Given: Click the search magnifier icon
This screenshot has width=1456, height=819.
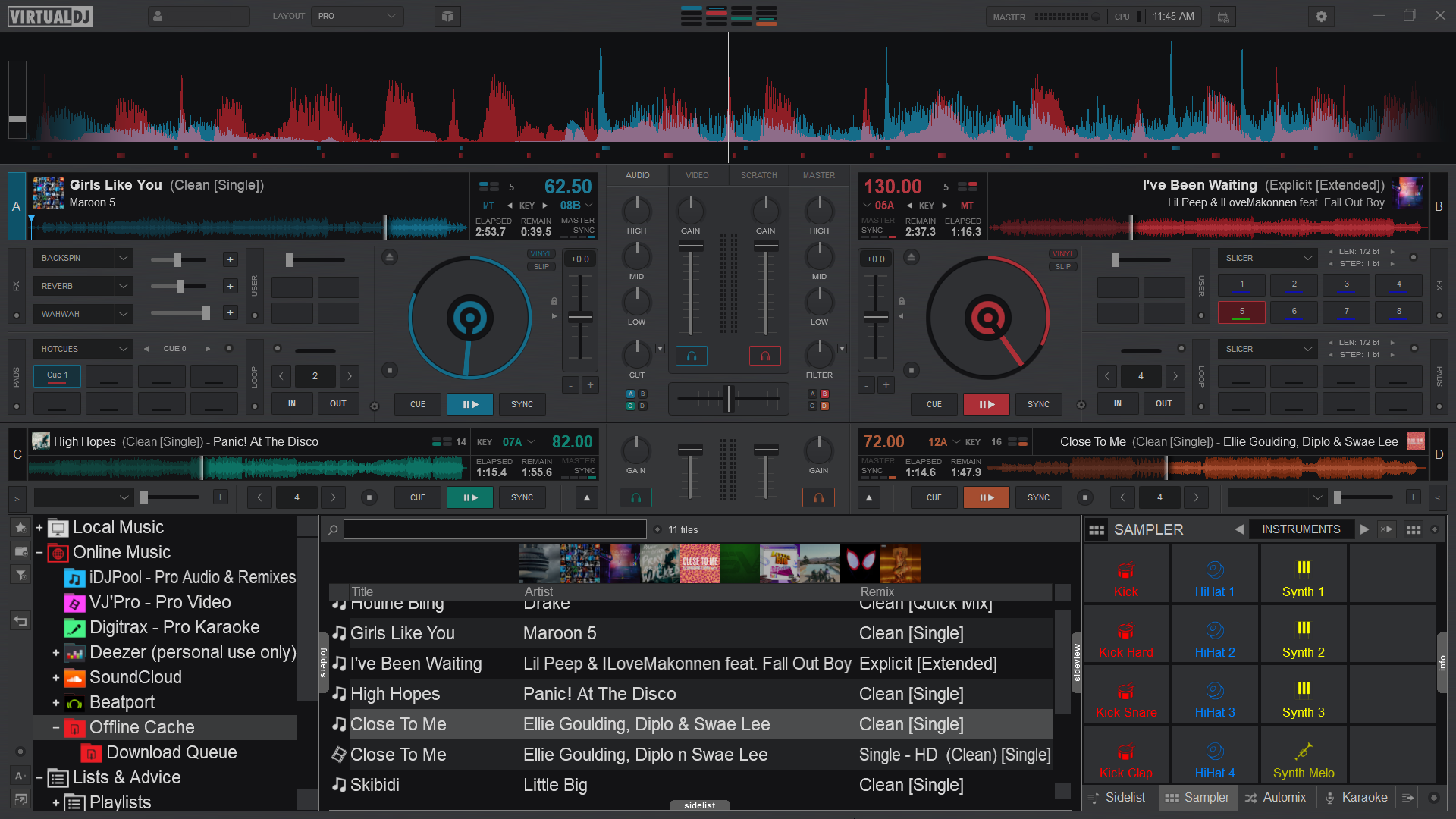Looking at the screenshot, I should pos(332,530).
